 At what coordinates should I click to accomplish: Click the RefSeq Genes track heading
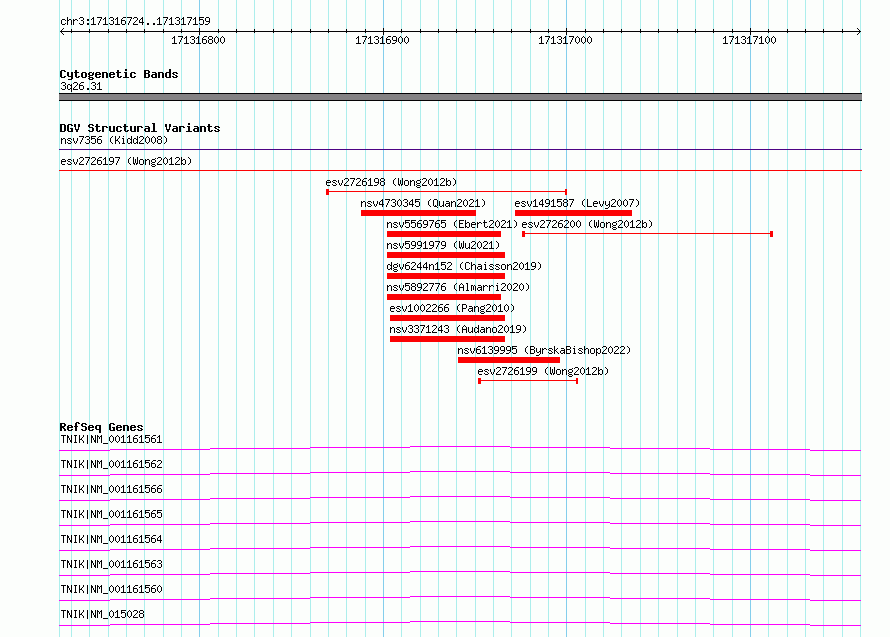tap(101, 427)
